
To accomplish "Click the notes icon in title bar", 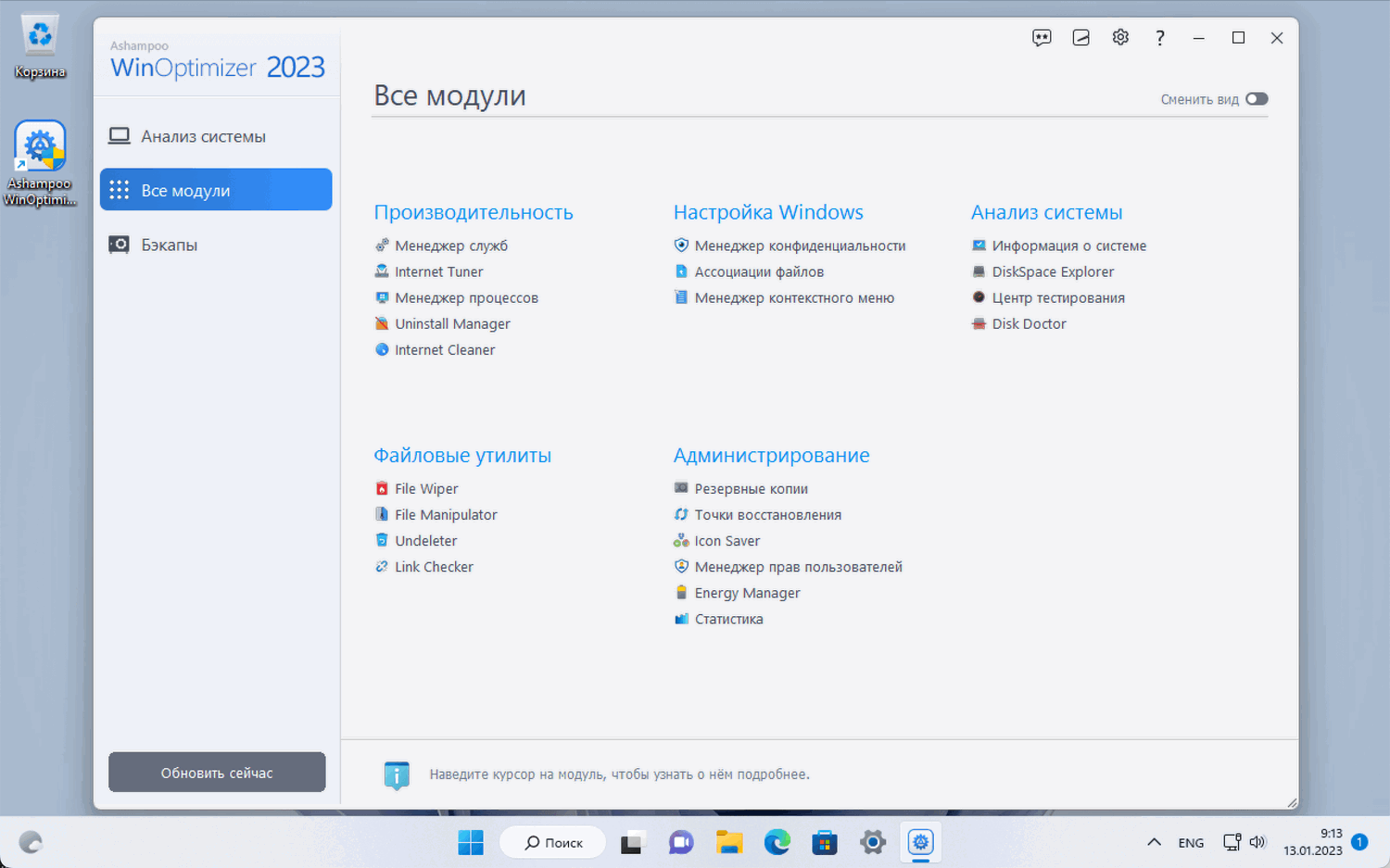I will click(x=1080, y=38).
